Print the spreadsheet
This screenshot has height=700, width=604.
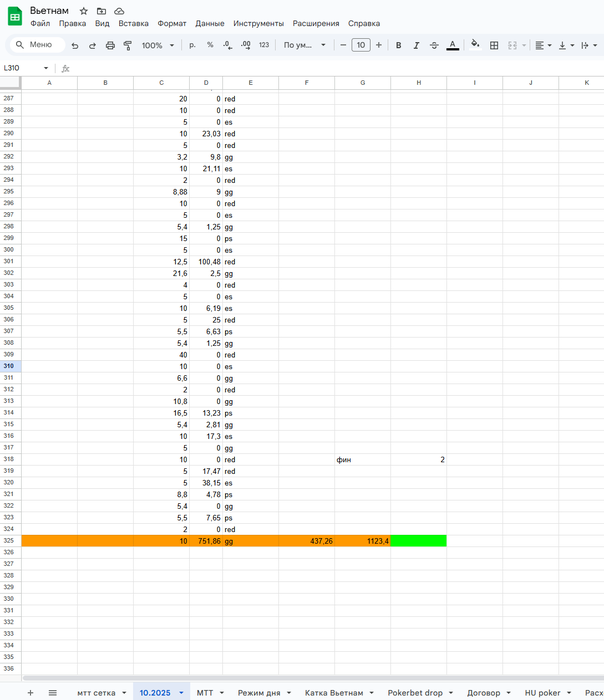tap(110, 45)
